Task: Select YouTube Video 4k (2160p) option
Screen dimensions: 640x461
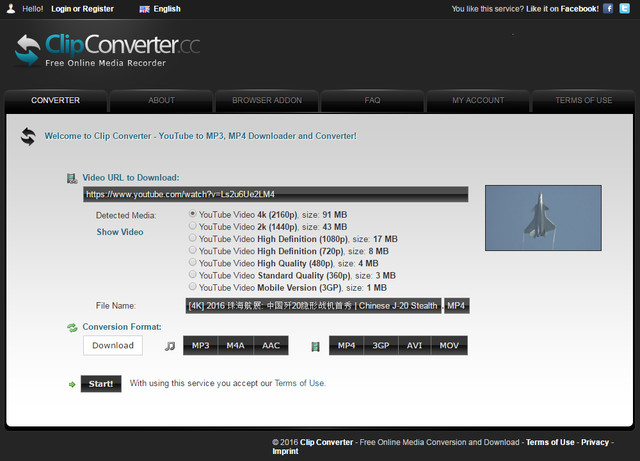Action: (192, 214)
